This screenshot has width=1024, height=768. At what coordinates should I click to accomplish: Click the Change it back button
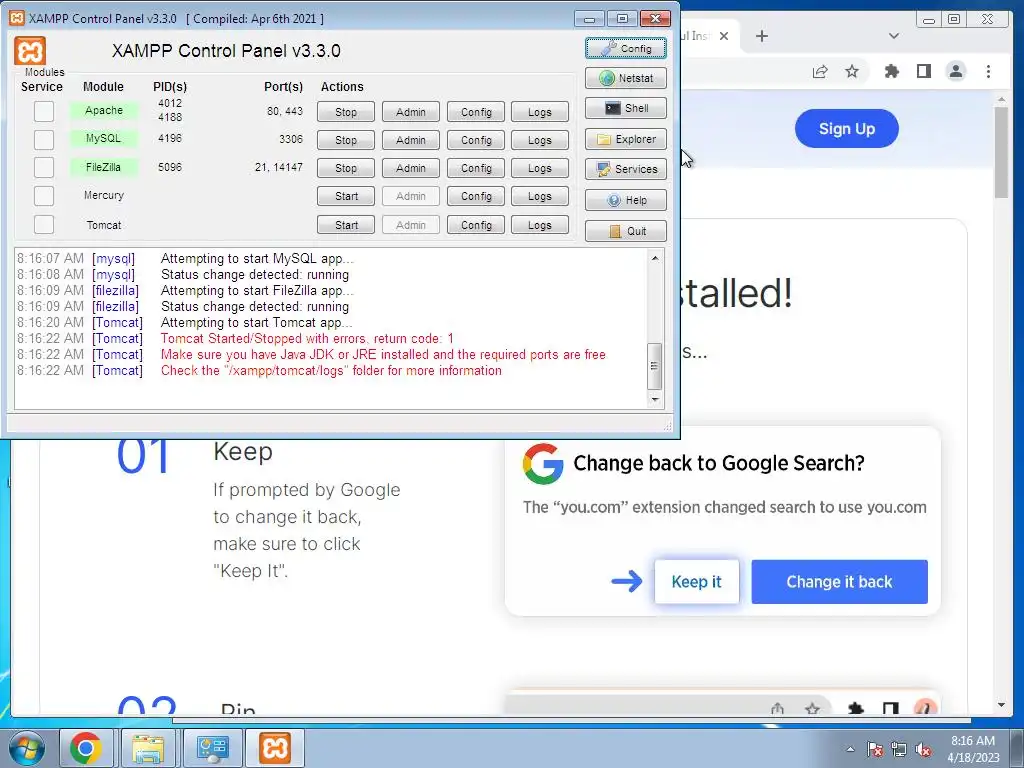point(839,581)
